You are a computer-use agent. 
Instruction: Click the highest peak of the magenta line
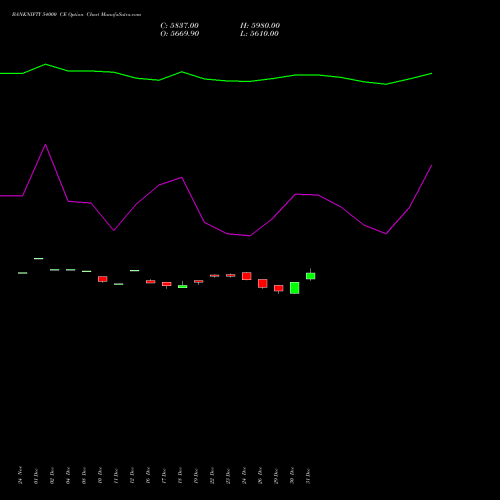click(46, 145)
